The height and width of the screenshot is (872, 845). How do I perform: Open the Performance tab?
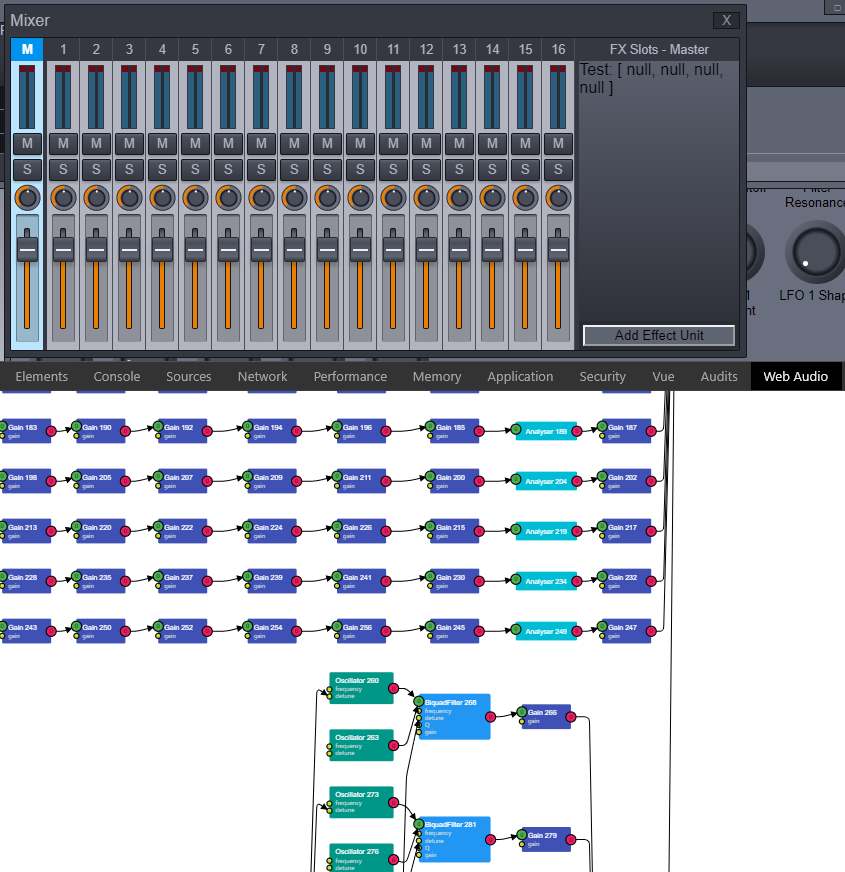pyautogui.click(x=350, y=376)
